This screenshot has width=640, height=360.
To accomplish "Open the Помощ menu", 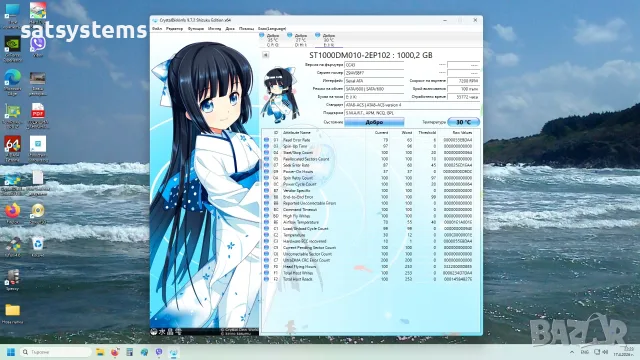I will pyautogui.click(x=246, y=29).
